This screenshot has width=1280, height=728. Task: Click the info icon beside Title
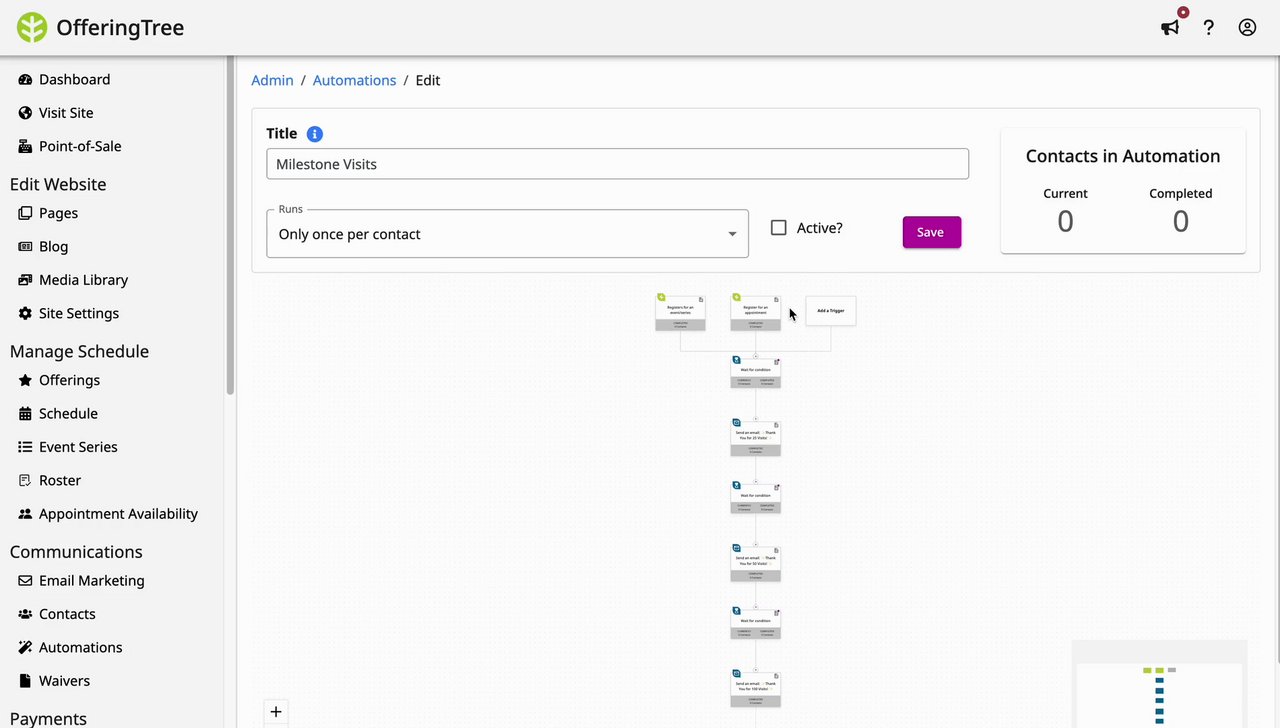(314, 134)
